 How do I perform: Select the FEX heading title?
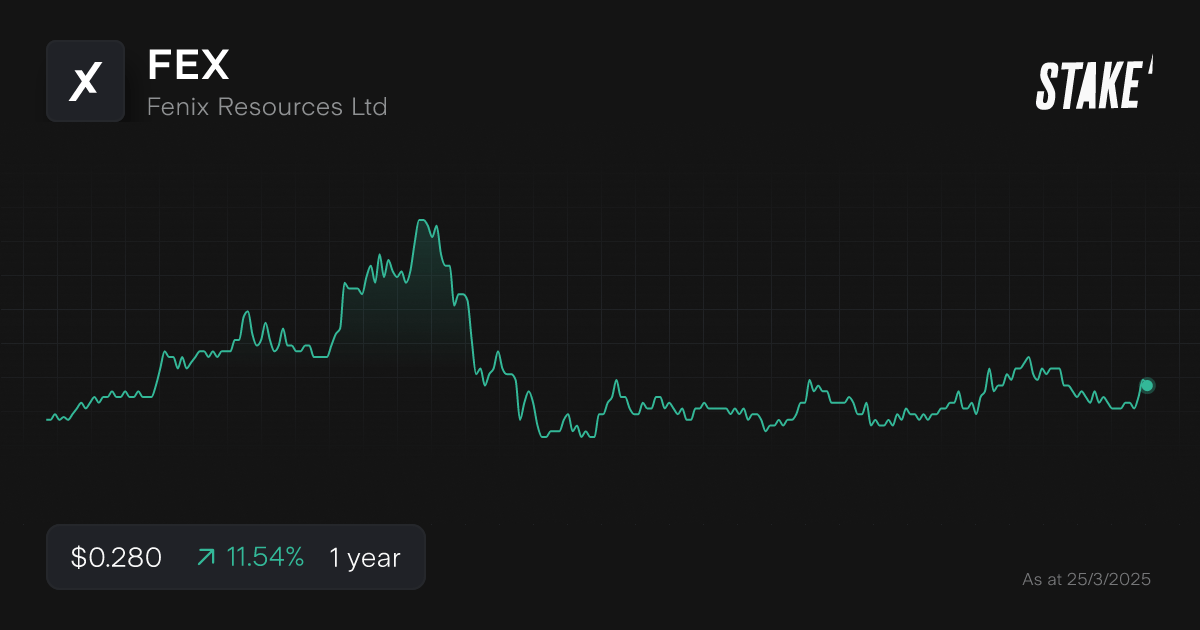pos(188,66)
